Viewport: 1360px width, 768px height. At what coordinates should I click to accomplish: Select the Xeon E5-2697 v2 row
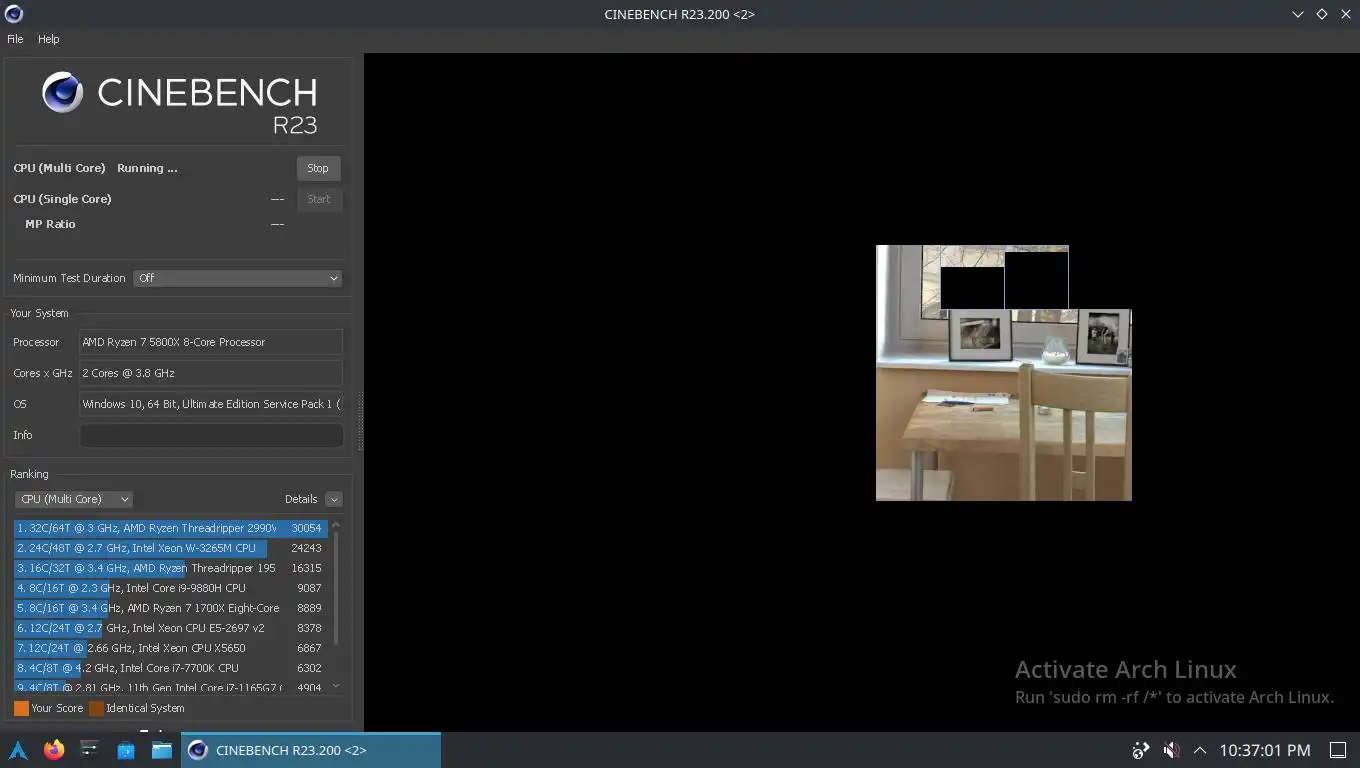pyautogui.click(x=170, y=628)
